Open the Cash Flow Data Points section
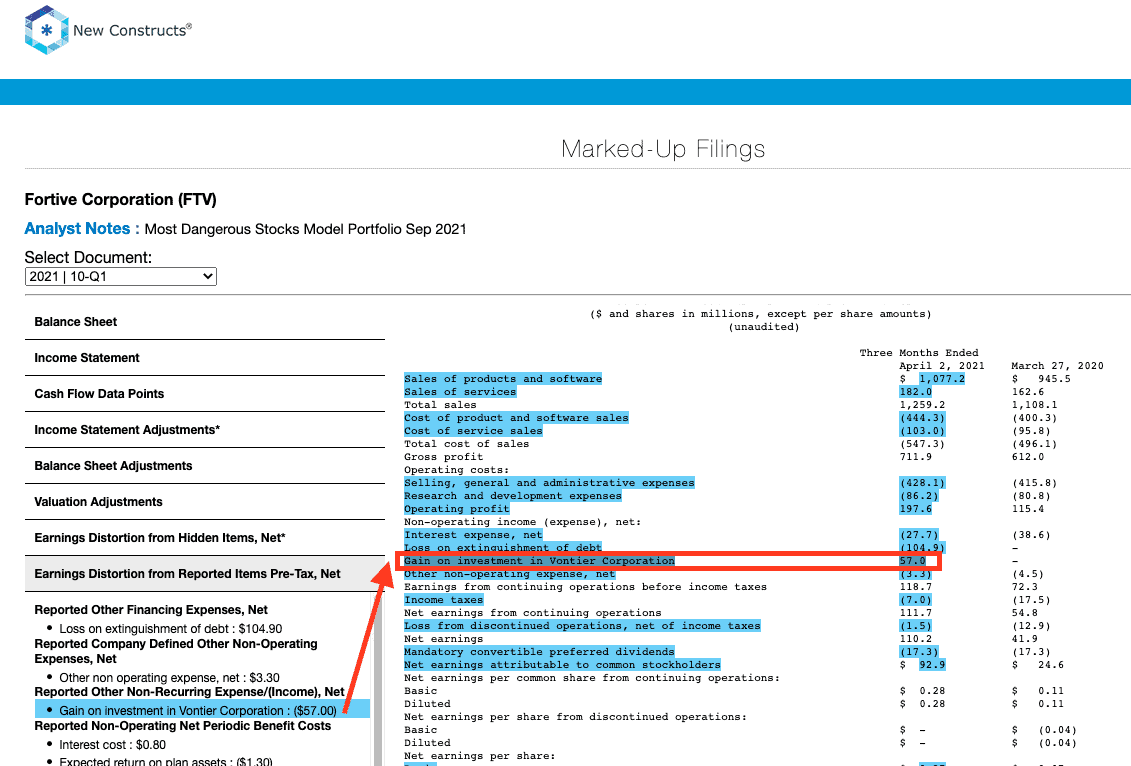Image resolution: width=1131 pixels, height=766 pixels. pos(205,394)
